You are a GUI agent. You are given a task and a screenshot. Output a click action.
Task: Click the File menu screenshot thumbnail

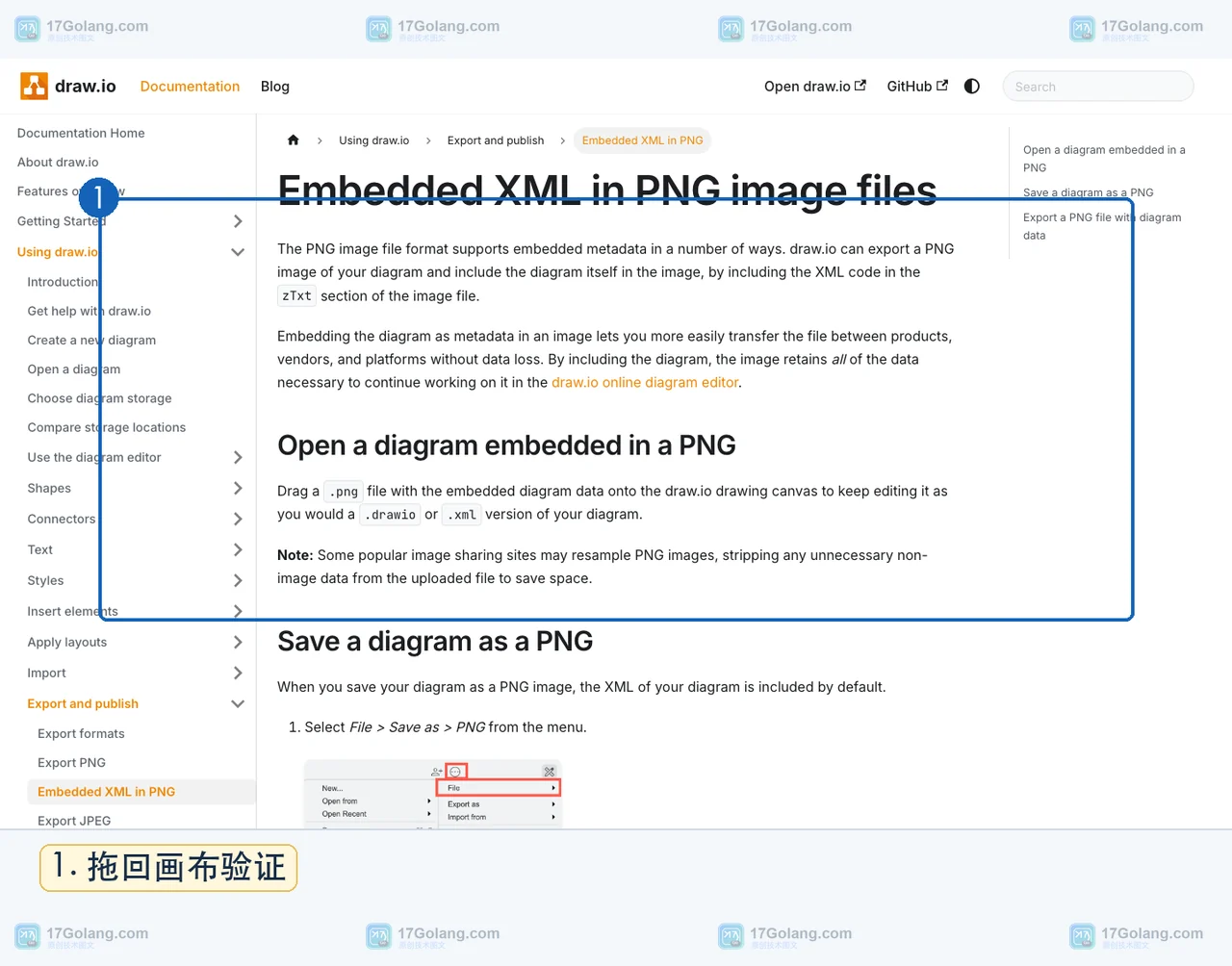(x=432, y=795)
